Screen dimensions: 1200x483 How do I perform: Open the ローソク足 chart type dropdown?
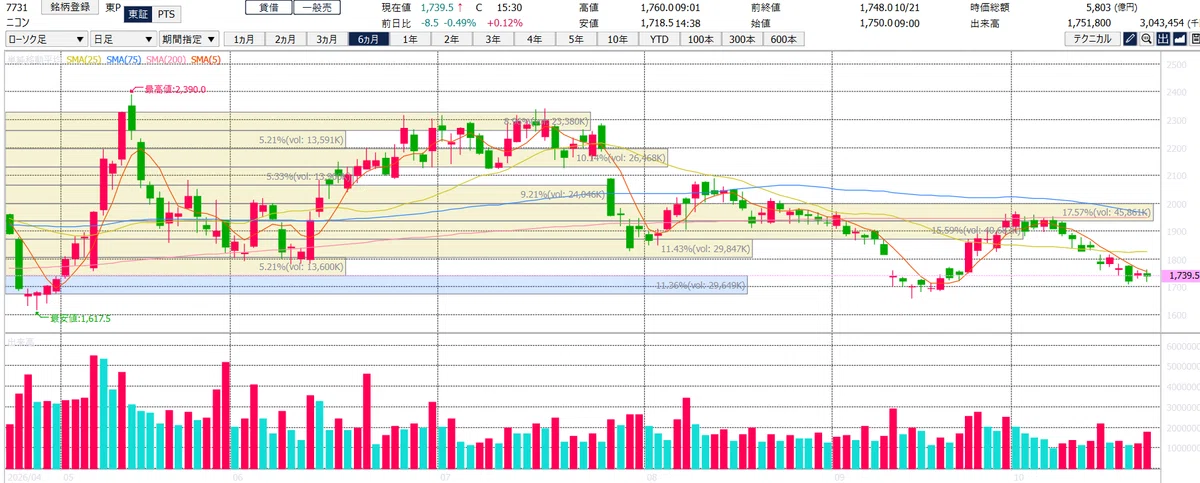tap(45, 40)
